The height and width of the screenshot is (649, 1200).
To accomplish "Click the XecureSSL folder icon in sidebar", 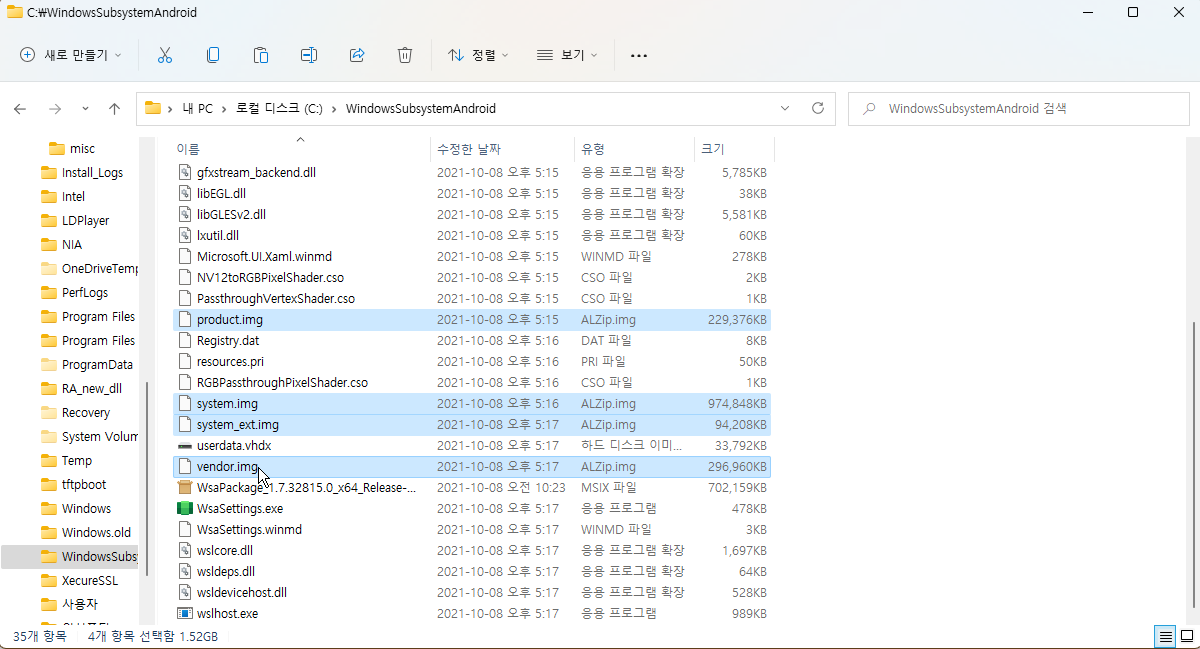I will 49,580.
